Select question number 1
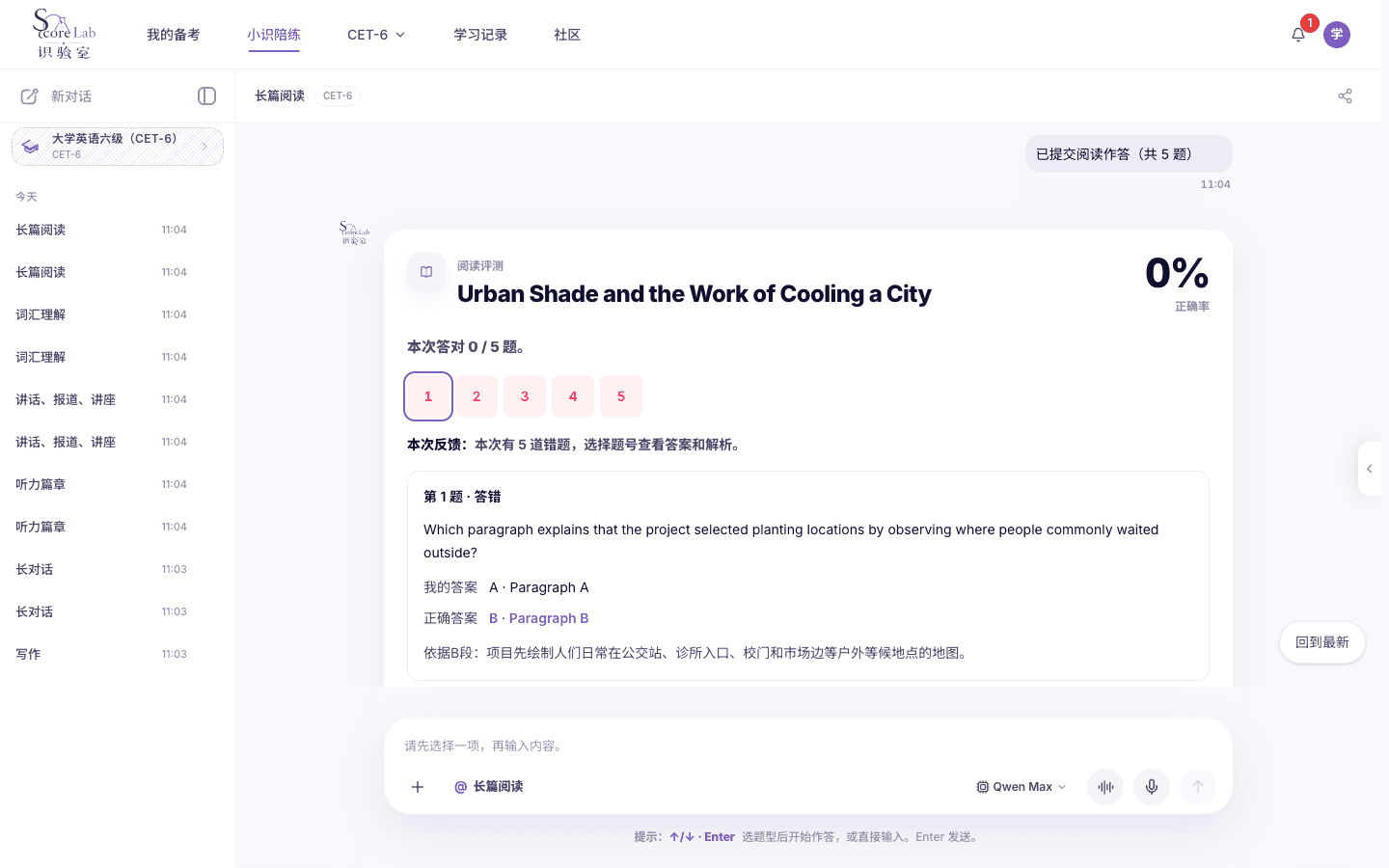This screenshot has height=868, width=1389. click(x=428, y=396)
